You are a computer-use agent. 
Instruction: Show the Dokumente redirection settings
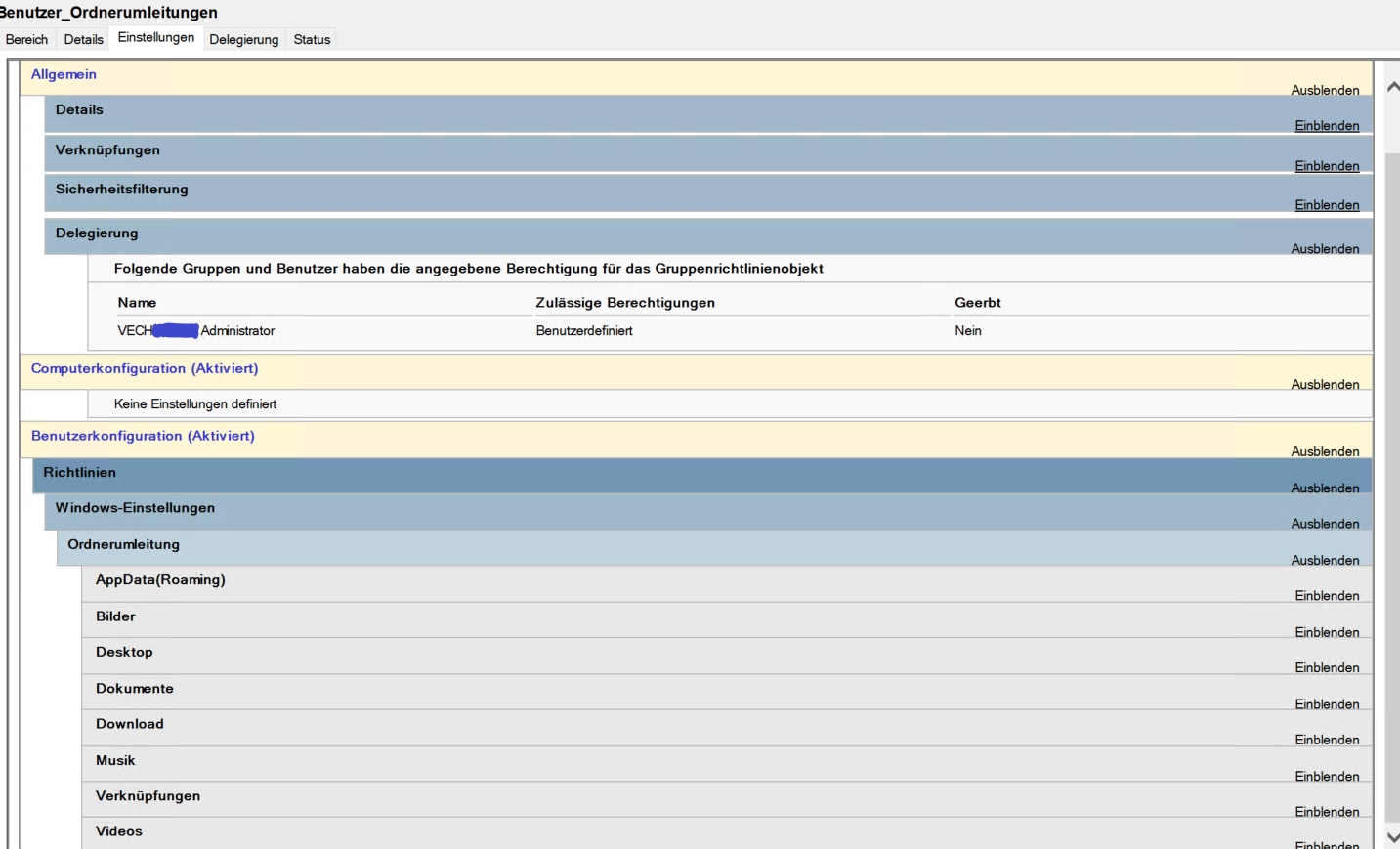click(x=1327, y=703)
